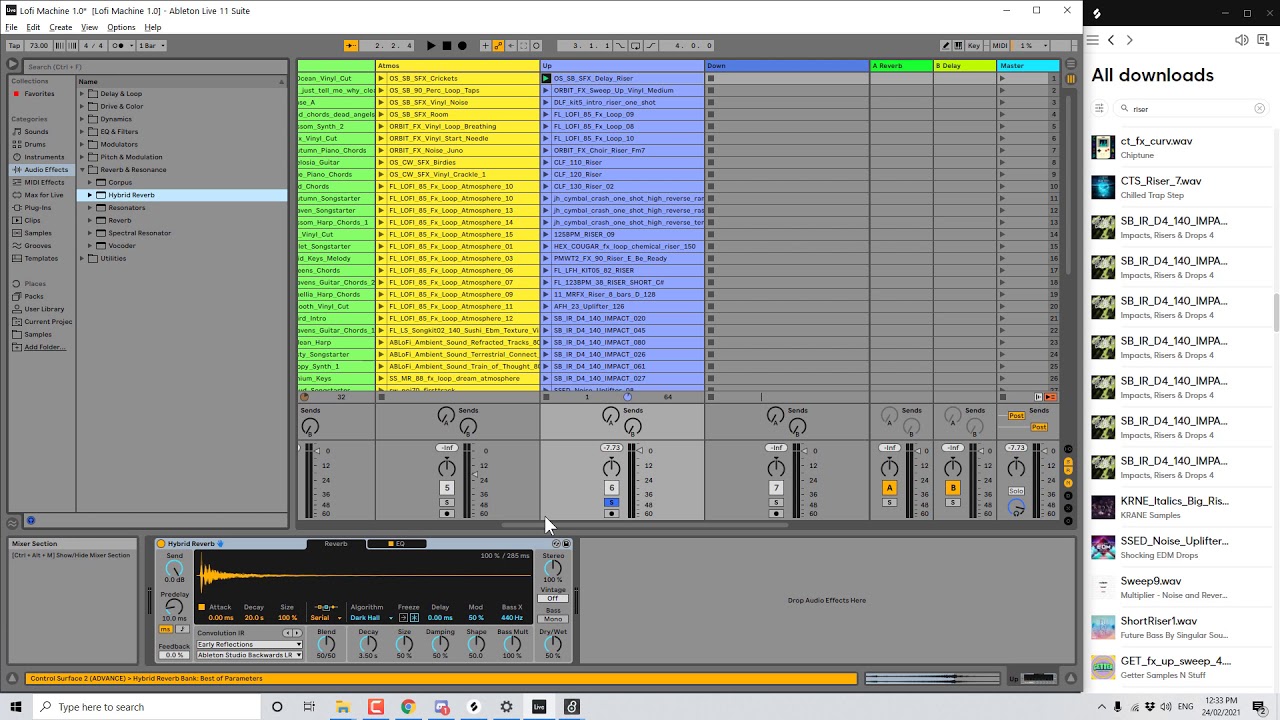
Task: Click the Hybrid Reverb Dry/Wet knob
Action: (x=553, y=646)
